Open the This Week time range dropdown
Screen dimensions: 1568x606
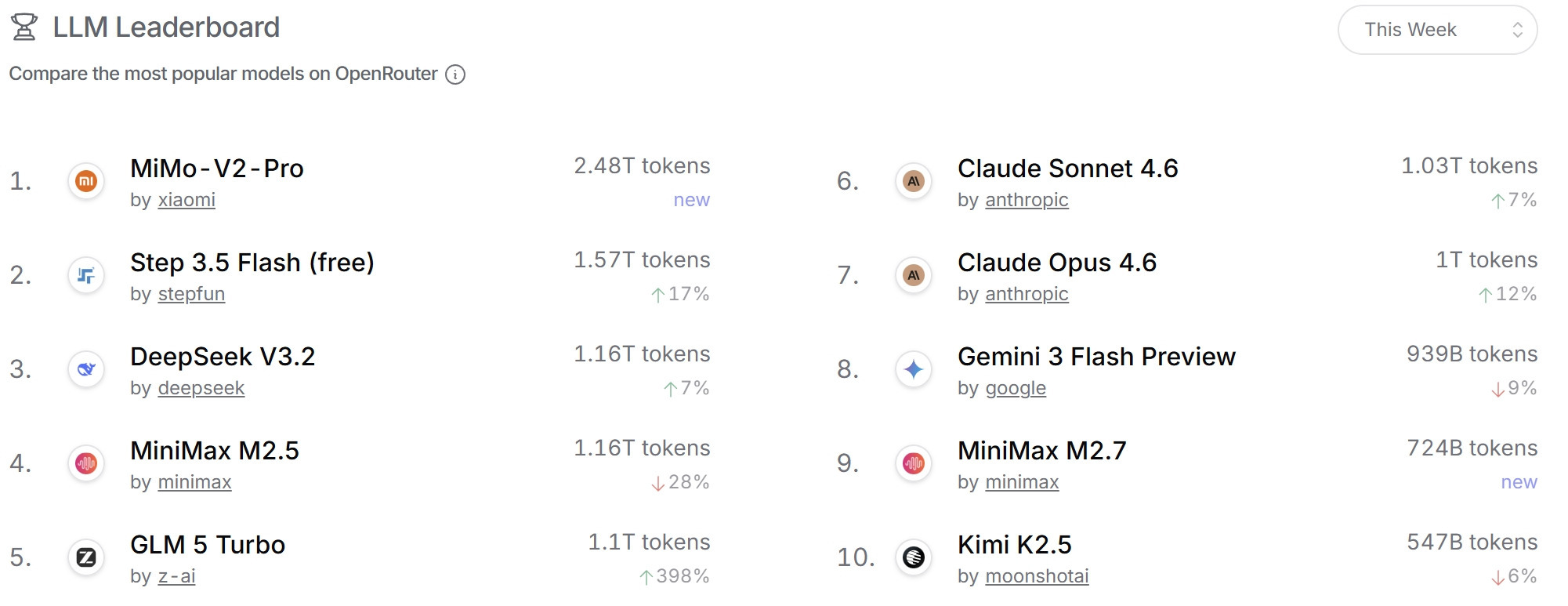pos(1437,30)
